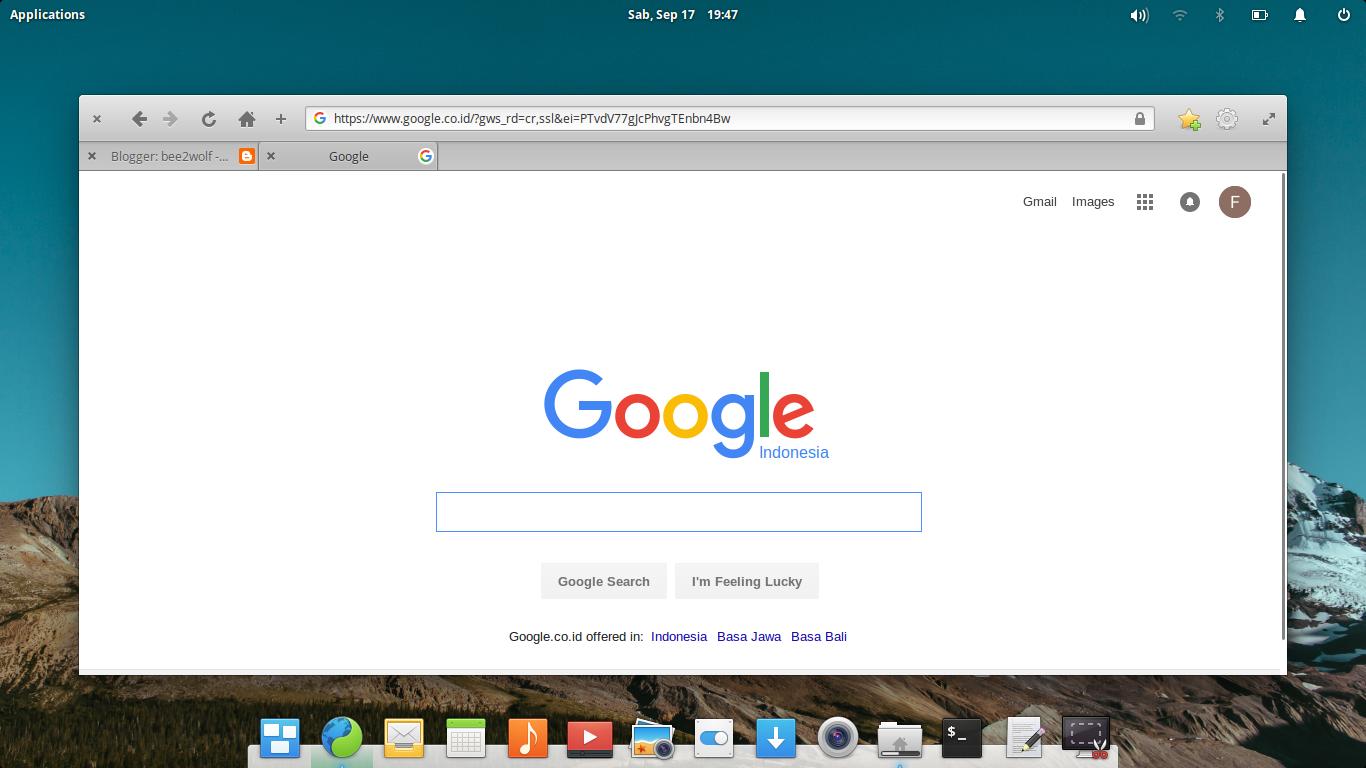Choose the Basa Jawa language link
Viewport: 1366px width, 768px height.
748,637
